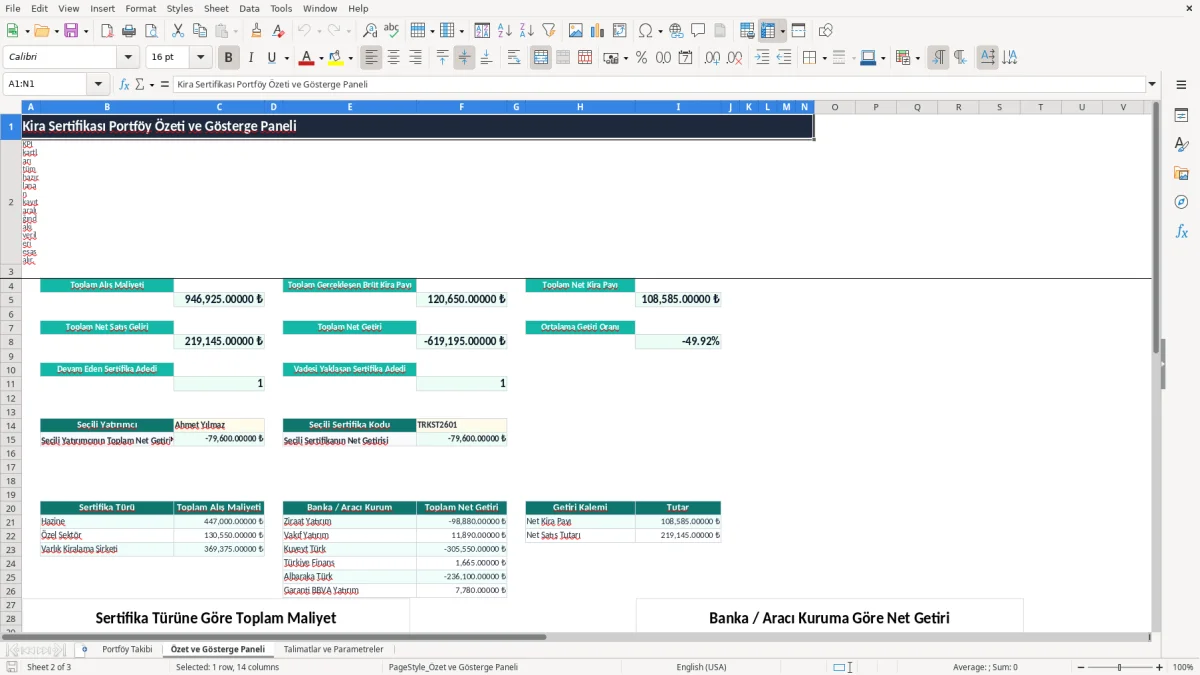This screenshot has height=675, width=1200.
Task: Select cell with Ahmet Yılmaz
Action: [219, 425]
